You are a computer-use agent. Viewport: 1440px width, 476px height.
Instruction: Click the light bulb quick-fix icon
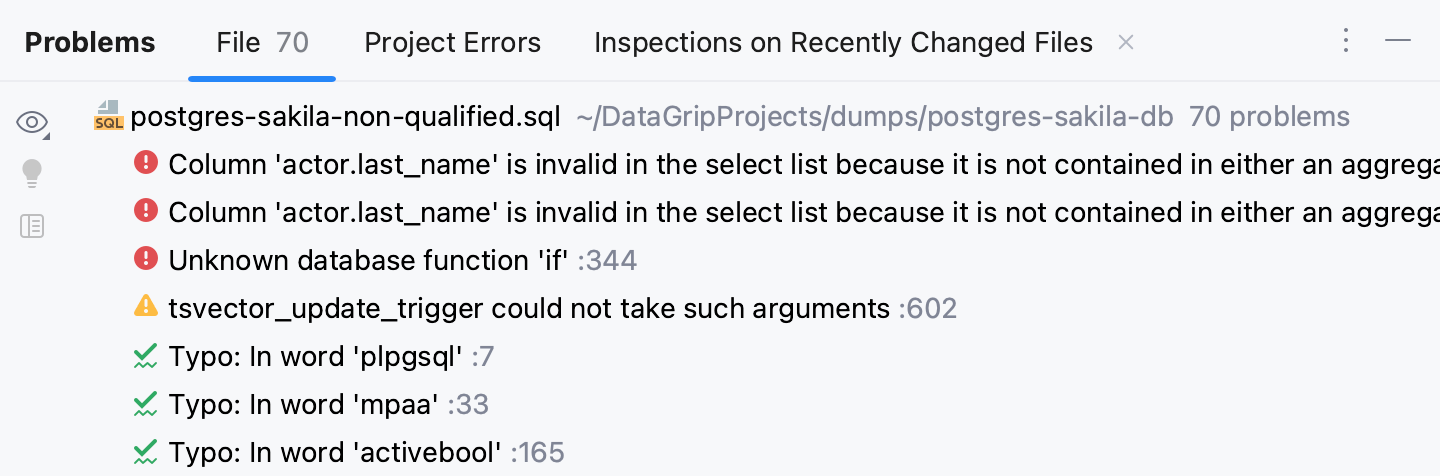[32, 174]
